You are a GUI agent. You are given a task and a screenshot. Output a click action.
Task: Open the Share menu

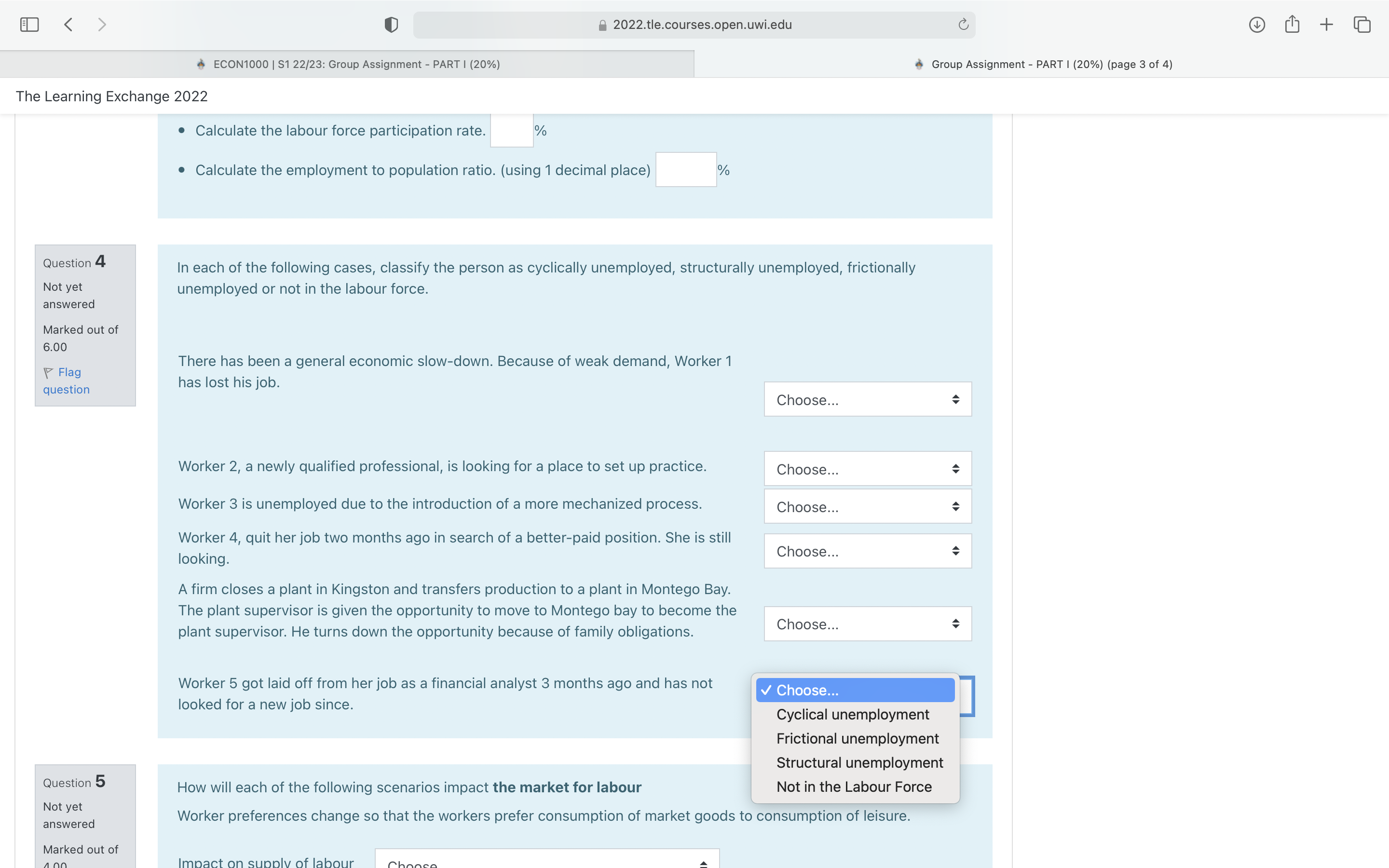point(1292,24)
